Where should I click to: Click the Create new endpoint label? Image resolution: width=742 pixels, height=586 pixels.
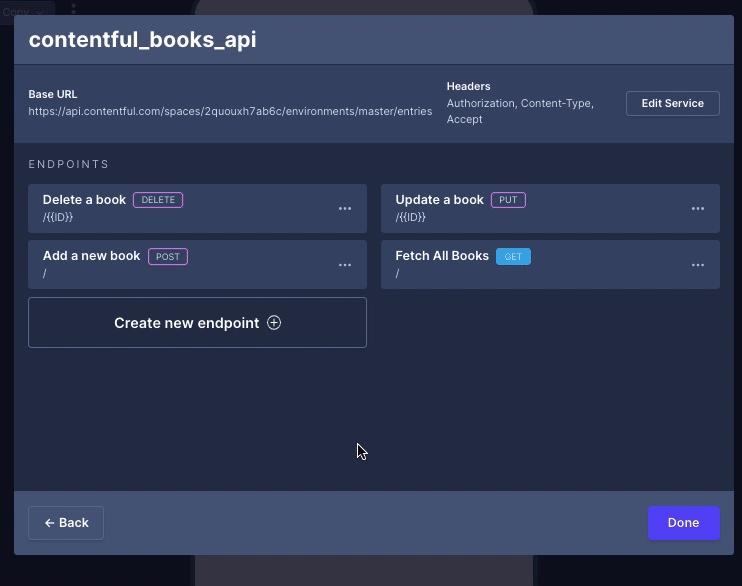pyautogui.click(x=186, y=323)
